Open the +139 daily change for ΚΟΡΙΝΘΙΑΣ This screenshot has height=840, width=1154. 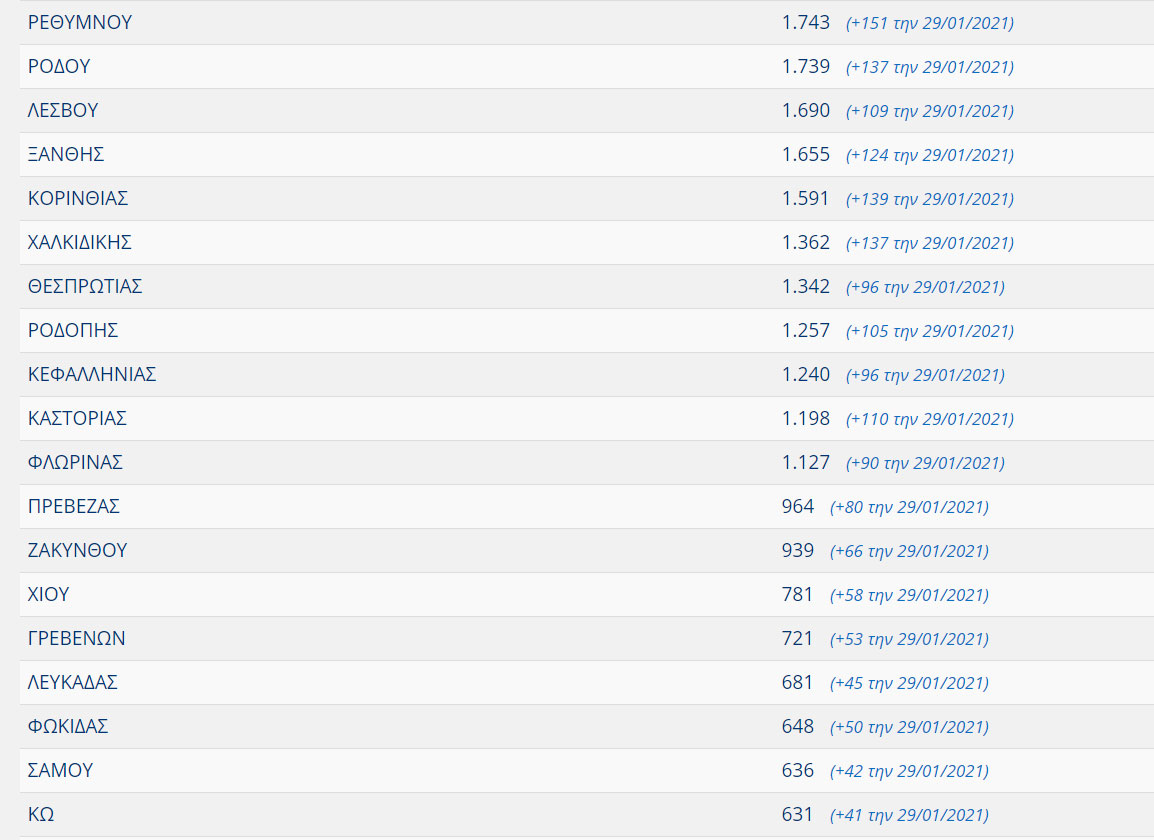[x=929, y=200]
